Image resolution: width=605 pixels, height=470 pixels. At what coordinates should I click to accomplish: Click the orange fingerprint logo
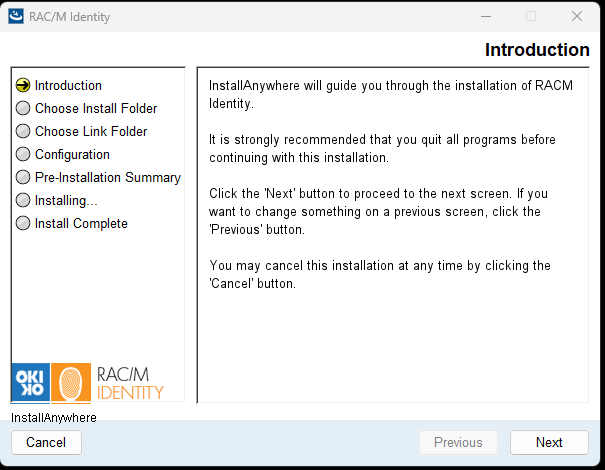click(x=70, y=382)
